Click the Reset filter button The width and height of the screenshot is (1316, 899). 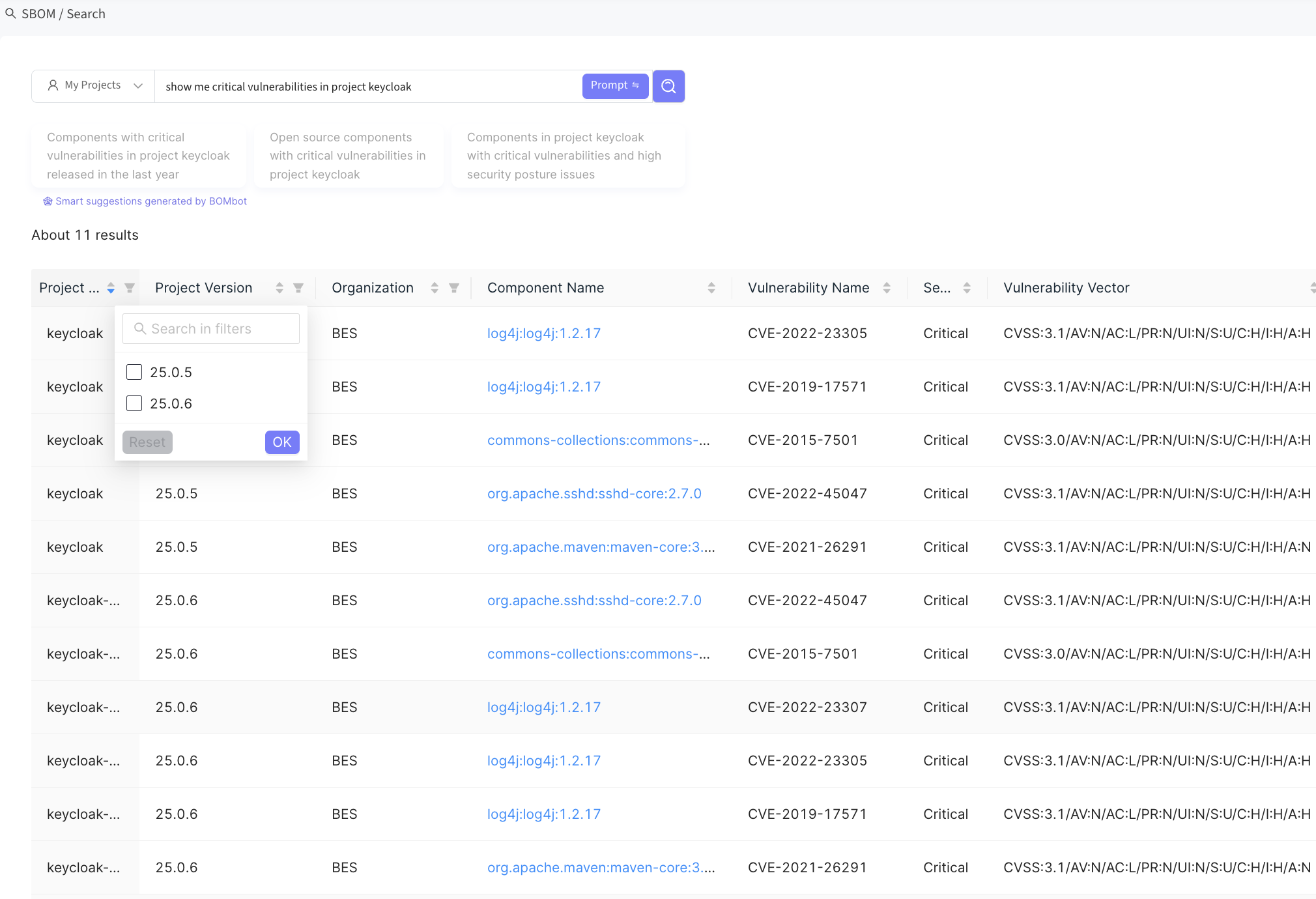(147, 442)
